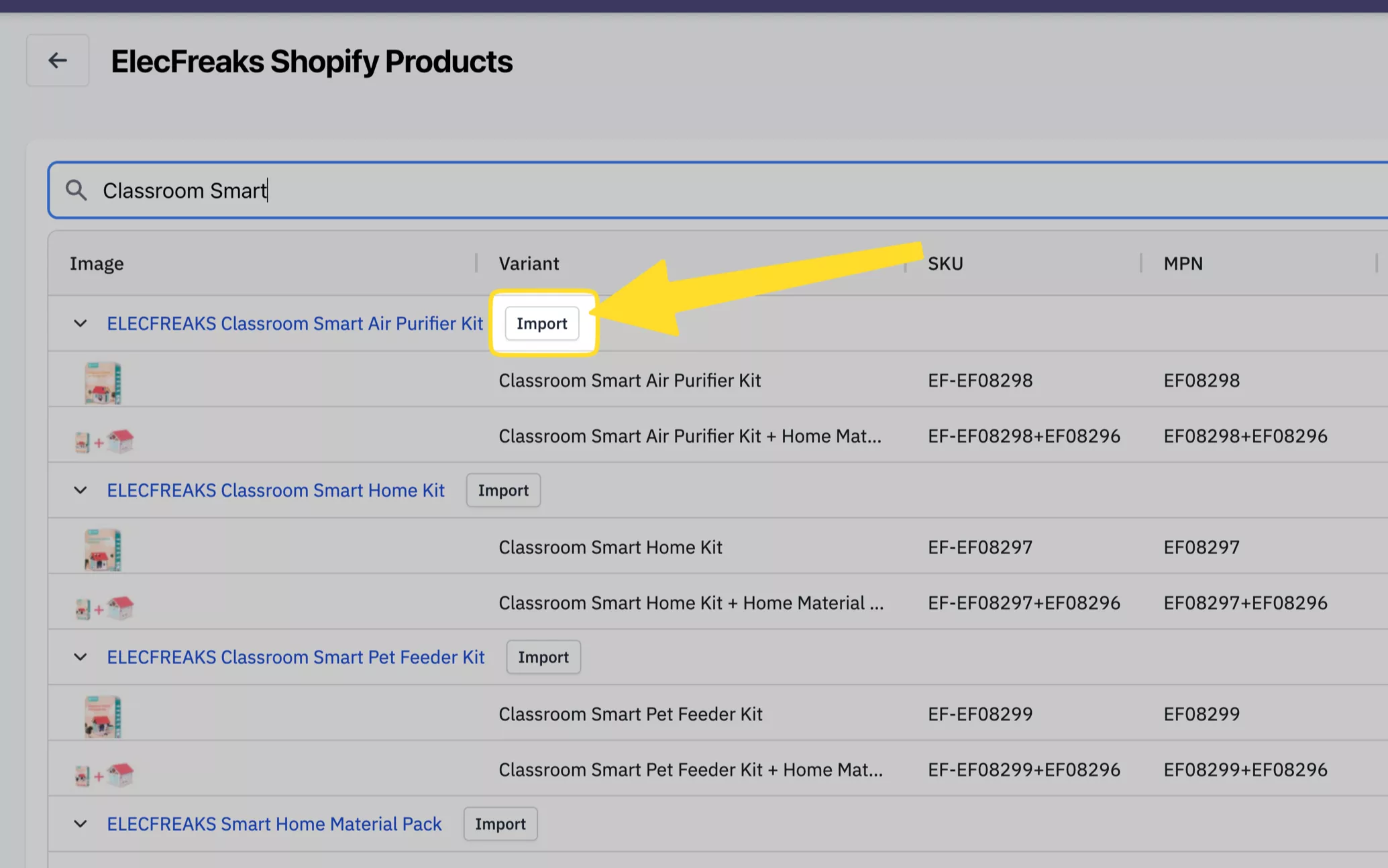
Task: Click MPN value EF08298
Action: 1202,380
